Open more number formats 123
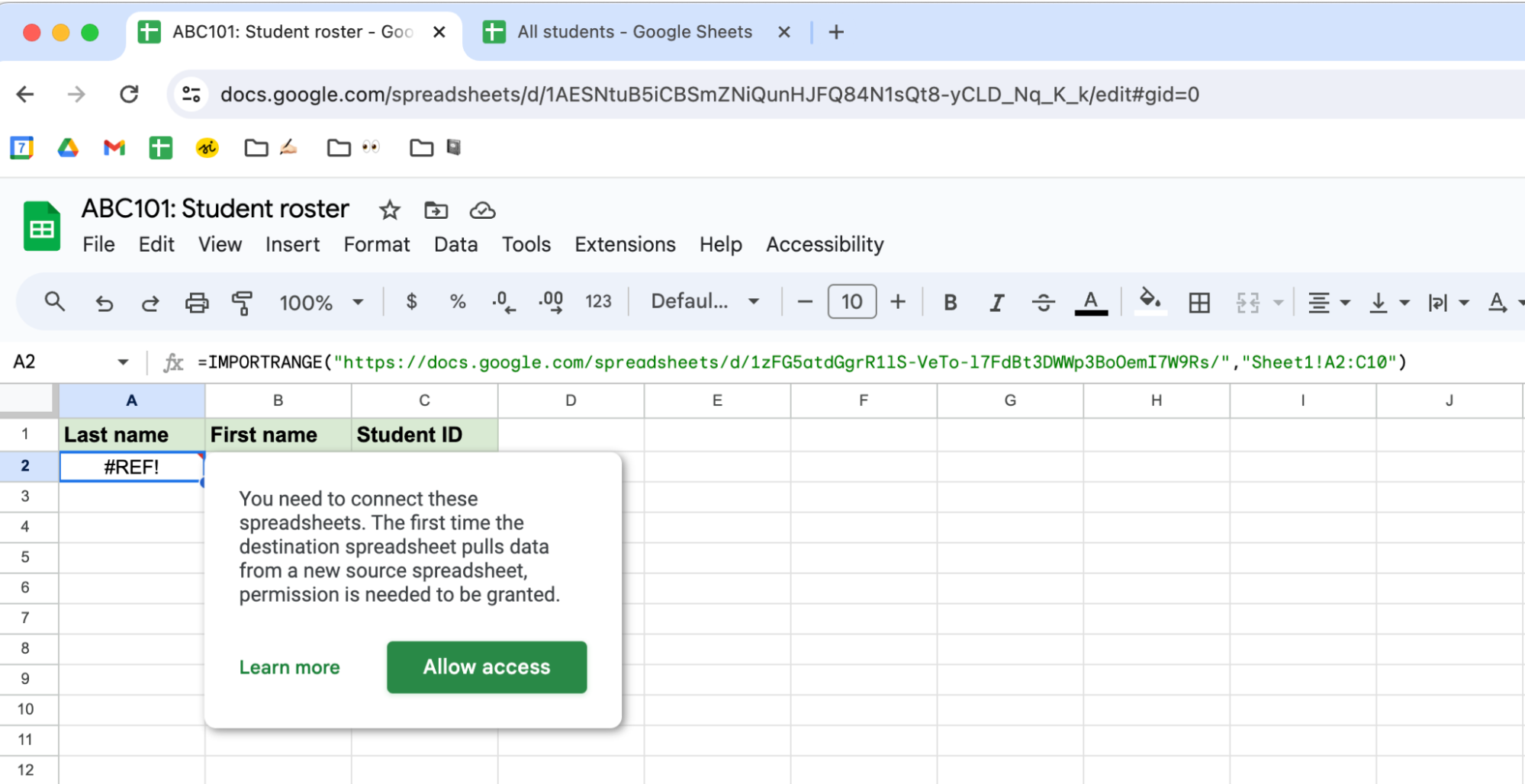The height and width of the screenshot is (784, 1525). pos(598,302)
